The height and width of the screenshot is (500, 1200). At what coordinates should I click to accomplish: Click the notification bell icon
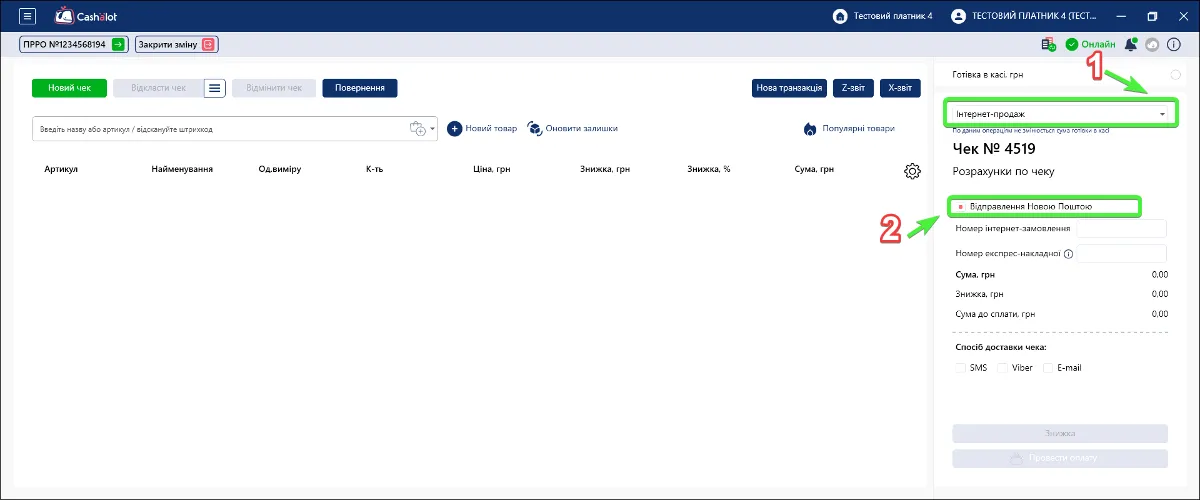(1131, 44)
